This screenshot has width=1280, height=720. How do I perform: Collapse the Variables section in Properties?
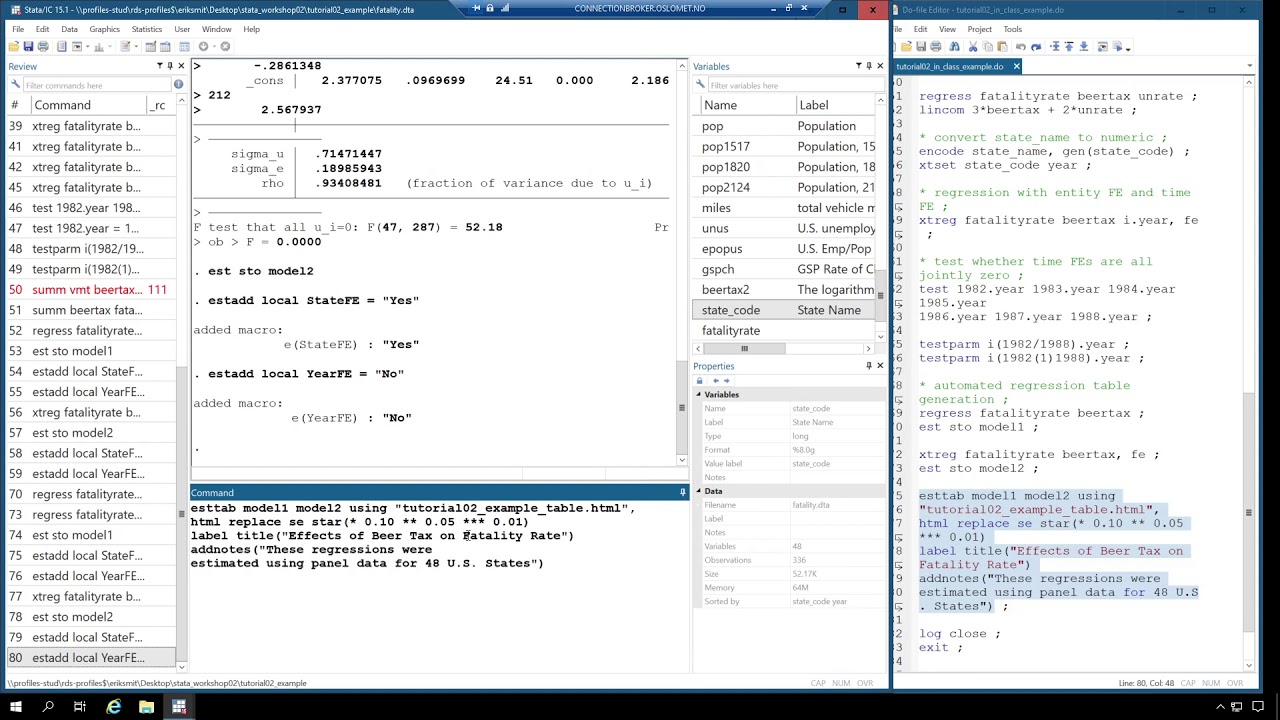[699, 395]
